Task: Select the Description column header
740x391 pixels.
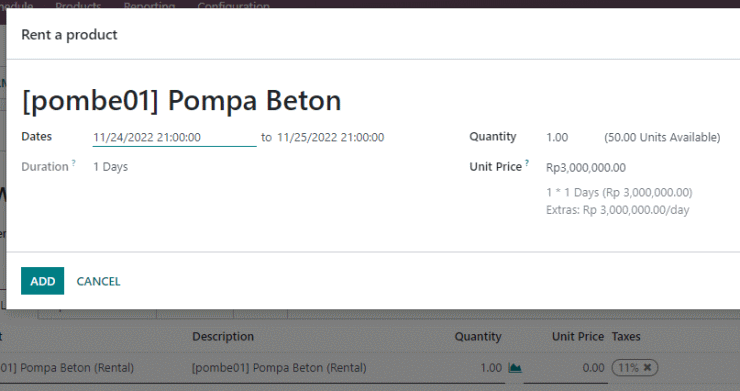Action: tap(223, 336)
